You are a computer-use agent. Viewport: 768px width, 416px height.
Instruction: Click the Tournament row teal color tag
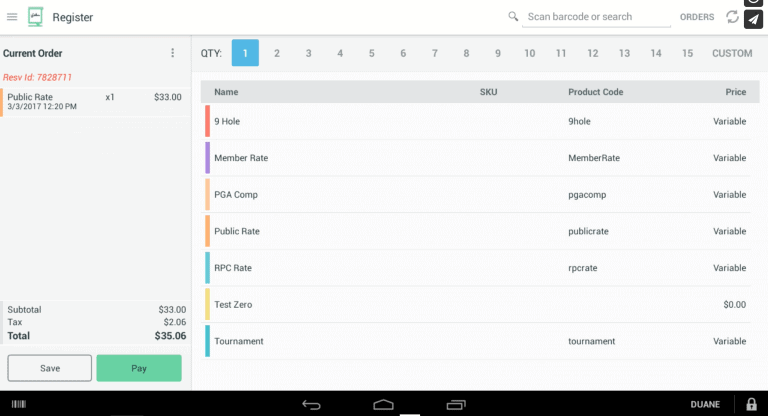(x=207, y=341)
